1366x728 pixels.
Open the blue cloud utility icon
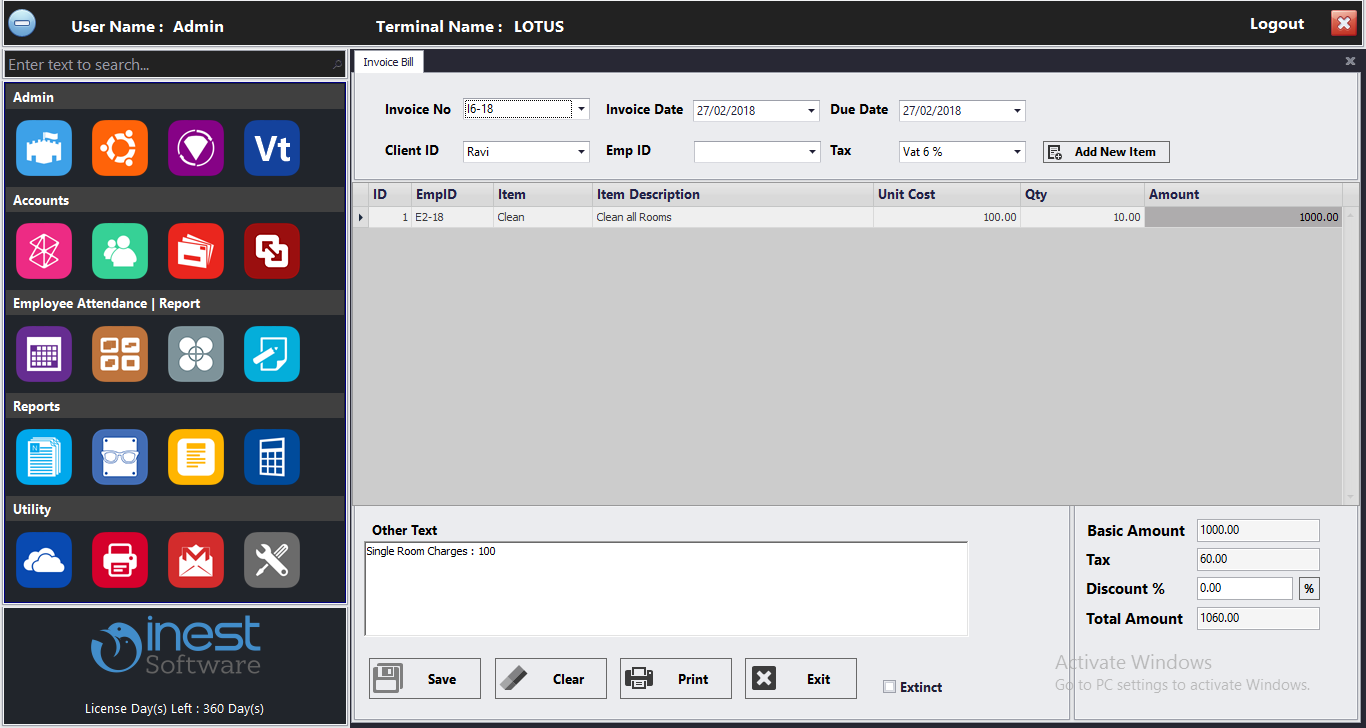coord(44,560)
